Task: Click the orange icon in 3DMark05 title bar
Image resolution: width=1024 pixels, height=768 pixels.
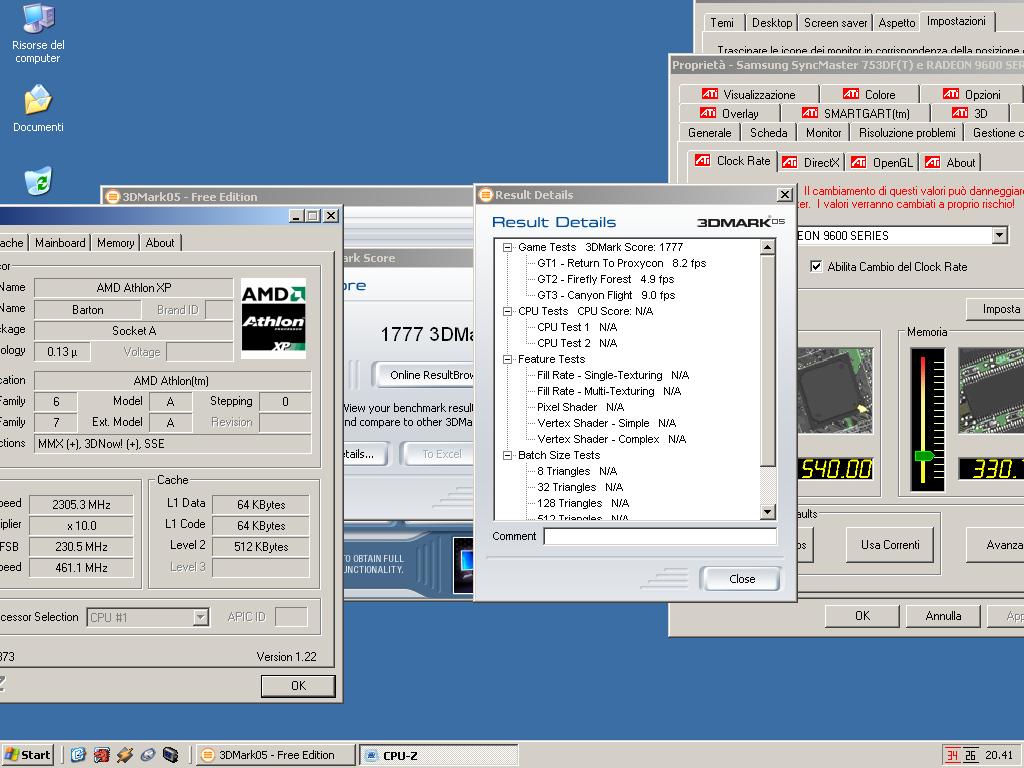Action: [112, 197]
